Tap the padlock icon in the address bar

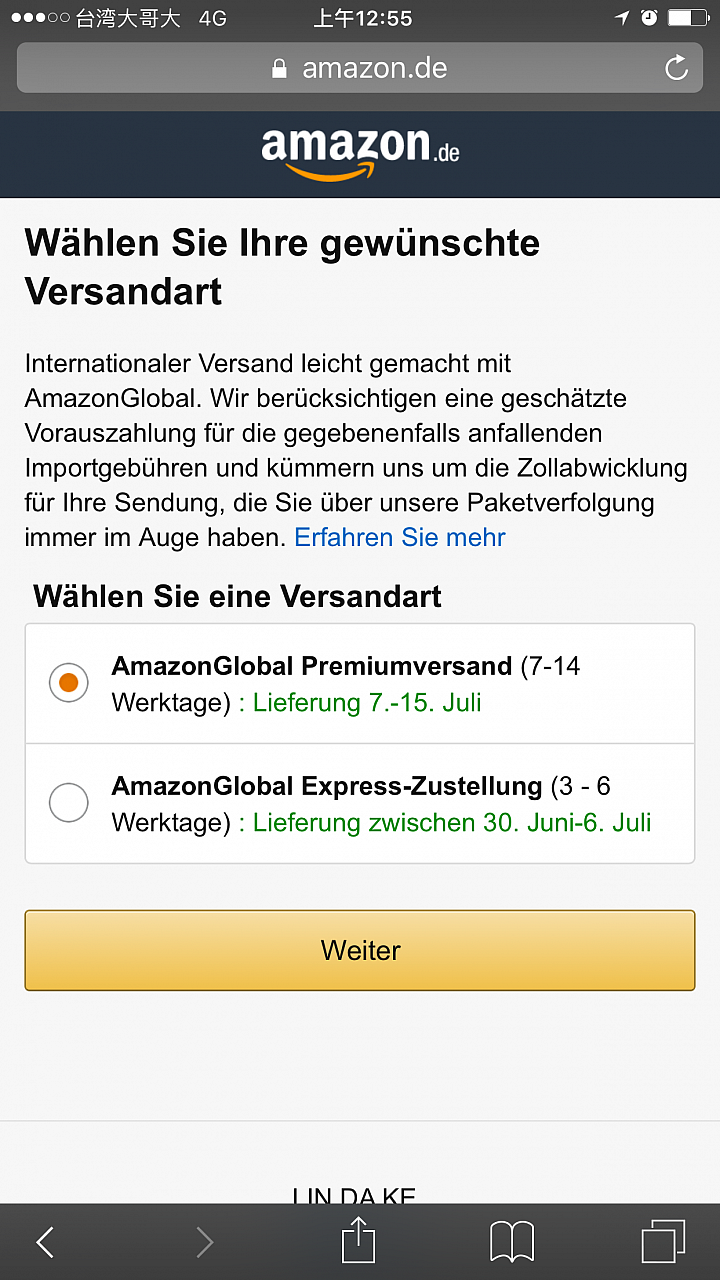coord(279,68)
